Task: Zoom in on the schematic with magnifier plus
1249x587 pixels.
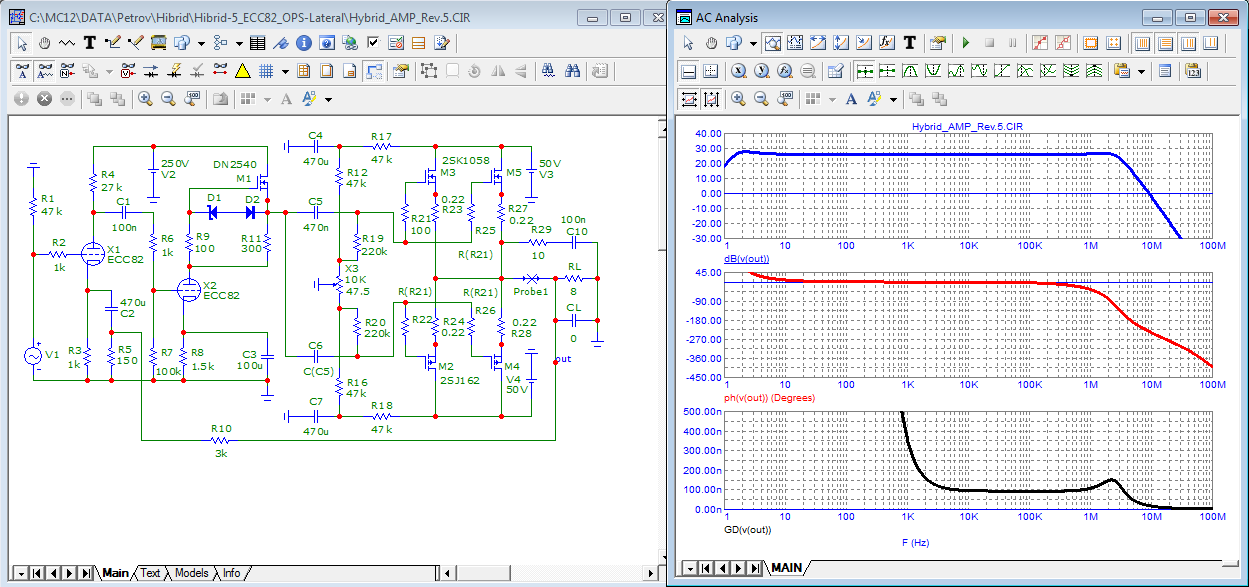Action: click(x=145, y=99)
